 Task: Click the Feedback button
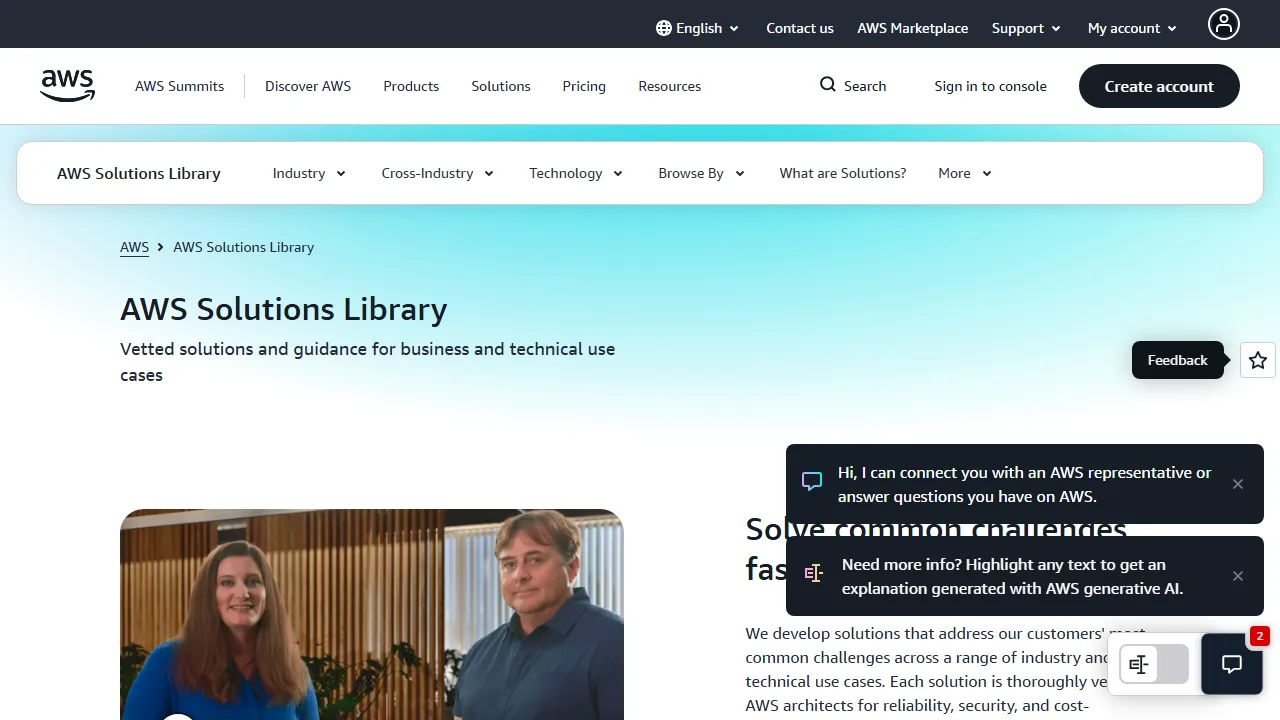[x=1178, y=360]
